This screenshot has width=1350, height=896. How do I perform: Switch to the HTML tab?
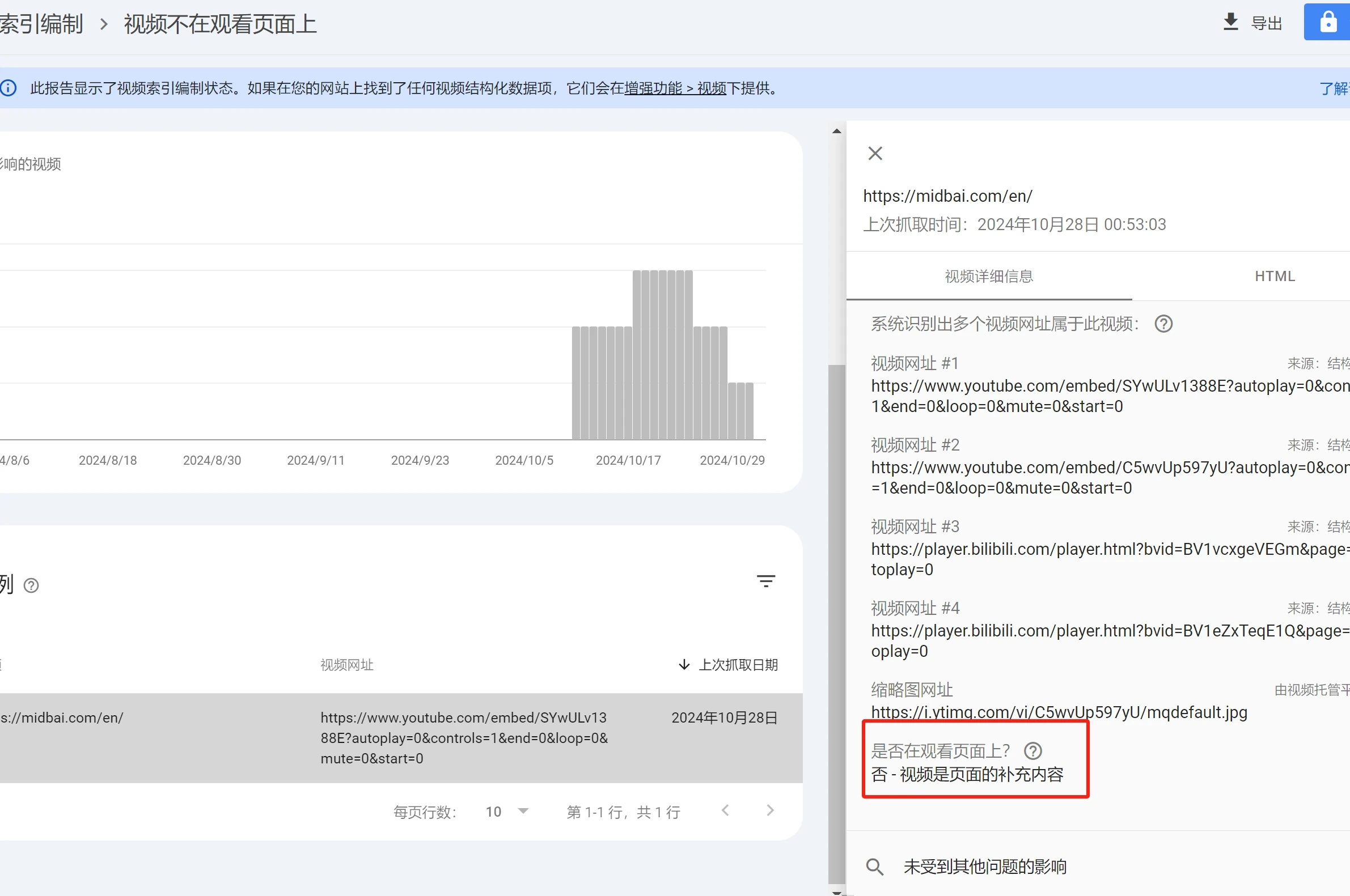tap(1274, 277)
